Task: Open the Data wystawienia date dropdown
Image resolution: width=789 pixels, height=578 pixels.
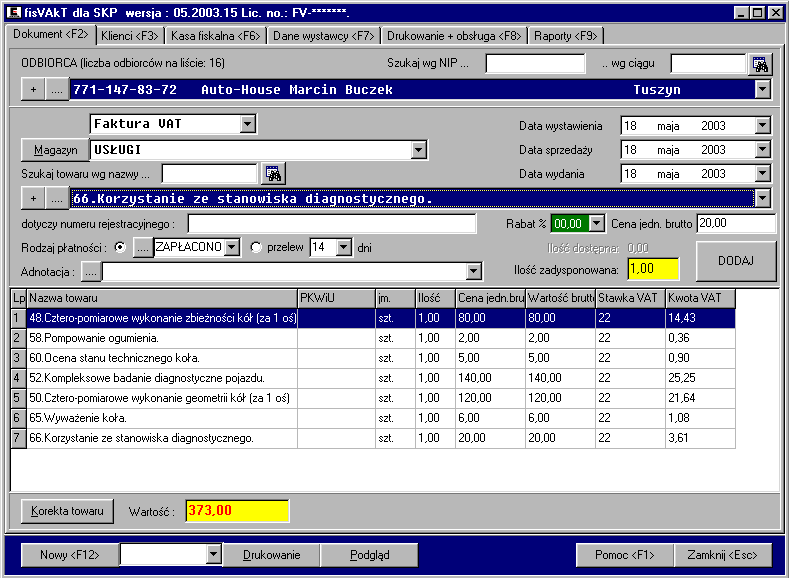Action: [762, 126]
